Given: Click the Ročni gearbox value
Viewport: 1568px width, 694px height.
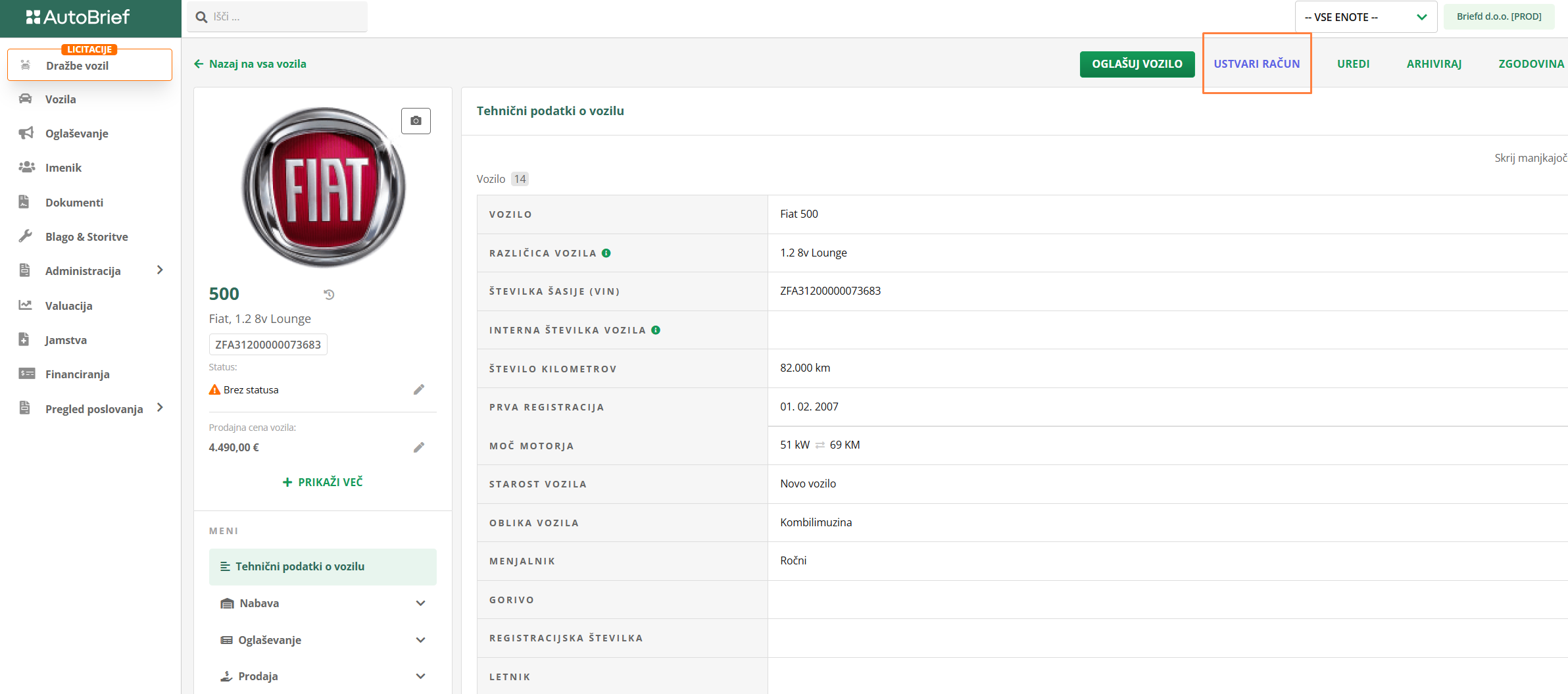Looking at the screenshot, I should pyautogui.click(x=793, y=560).
